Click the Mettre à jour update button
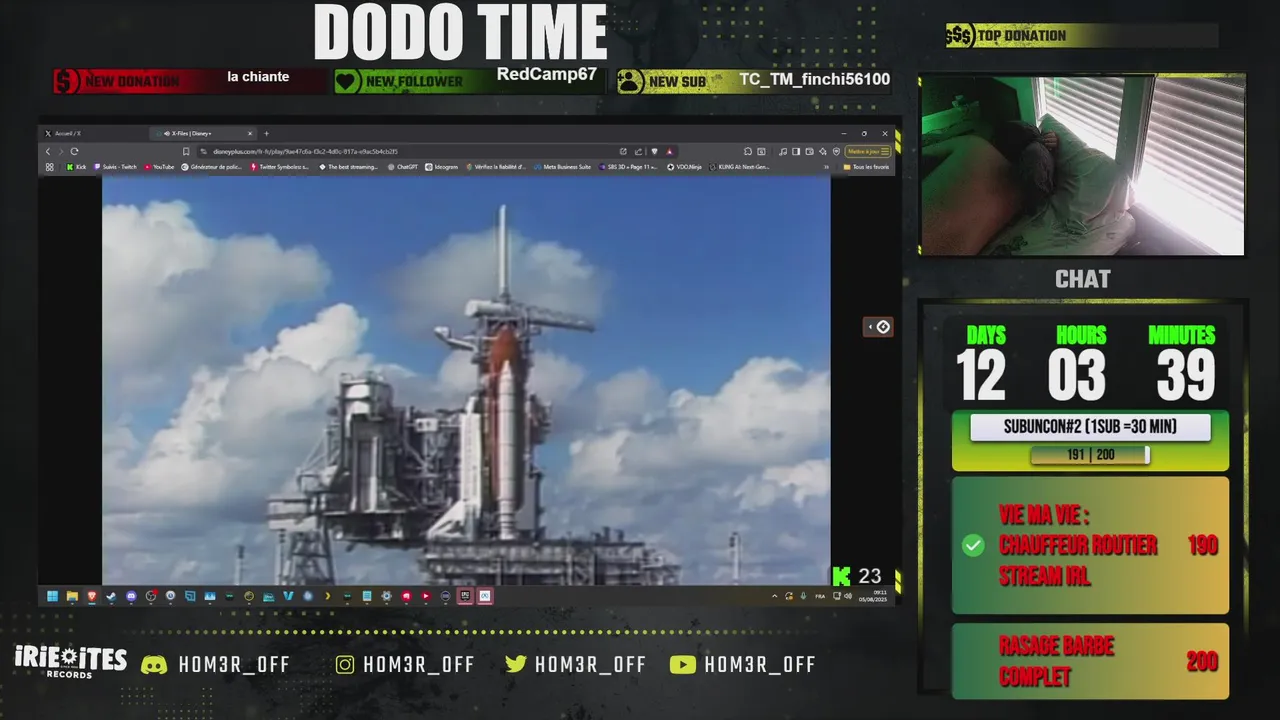The image size is (1280, 720). (x=868, y=151)
